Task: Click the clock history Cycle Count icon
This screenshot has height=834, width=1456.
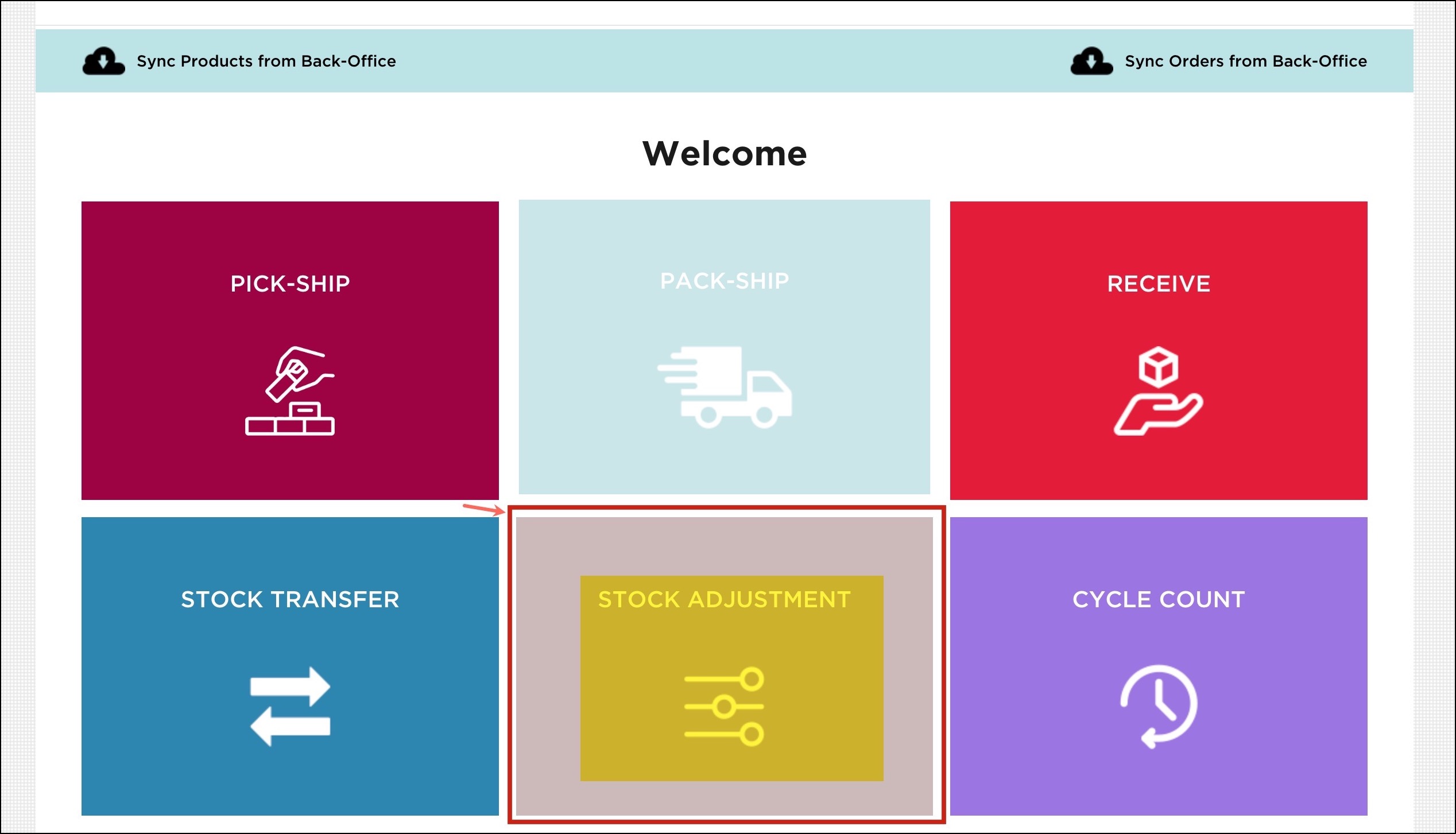Action: (x=1159, y=707)
